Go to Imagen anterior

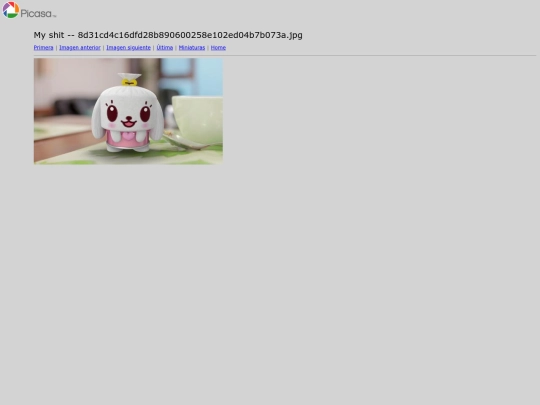pos(80,48)
